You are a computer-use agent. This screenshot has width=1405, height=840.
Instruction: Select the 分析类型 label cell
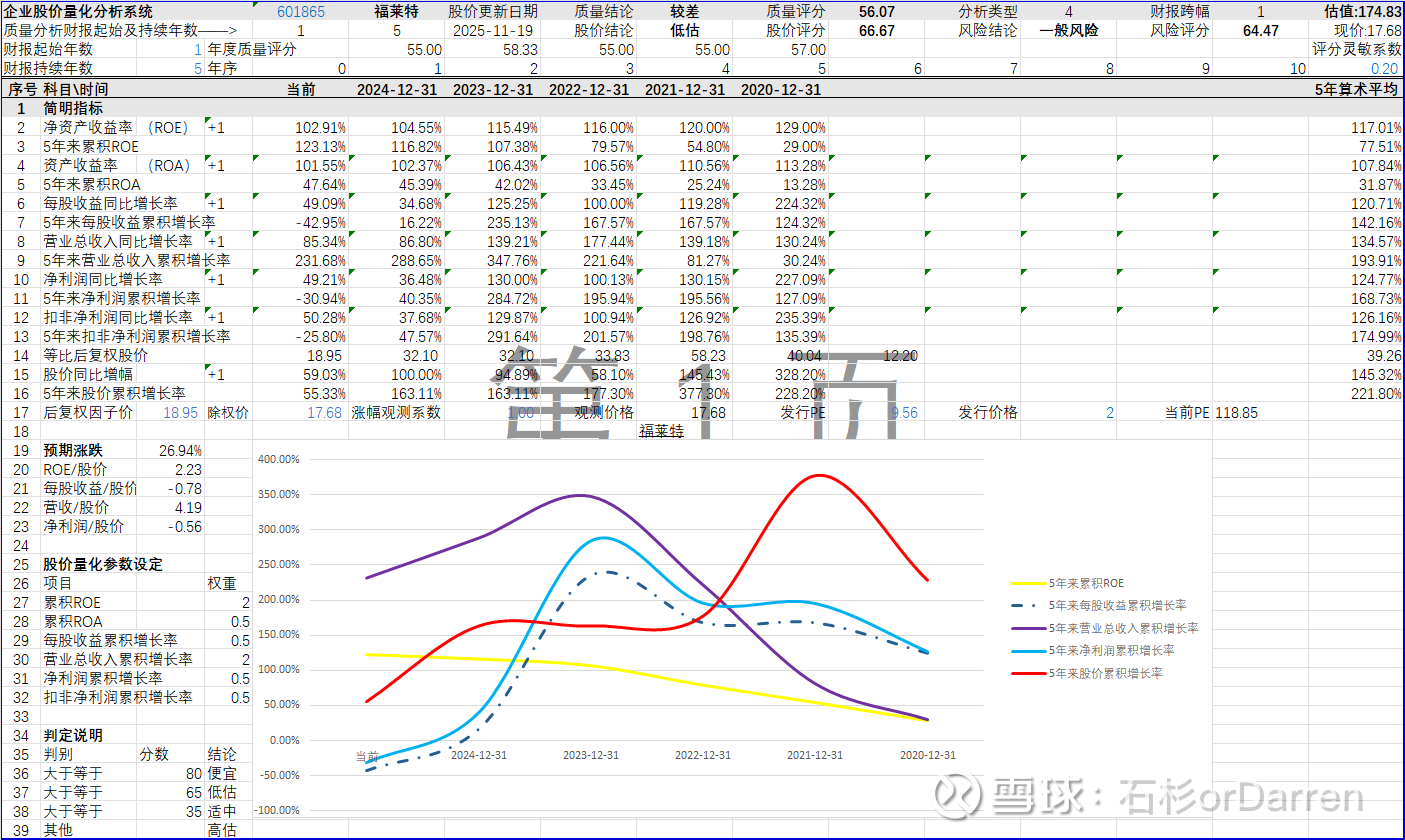[x=988, y=12]
